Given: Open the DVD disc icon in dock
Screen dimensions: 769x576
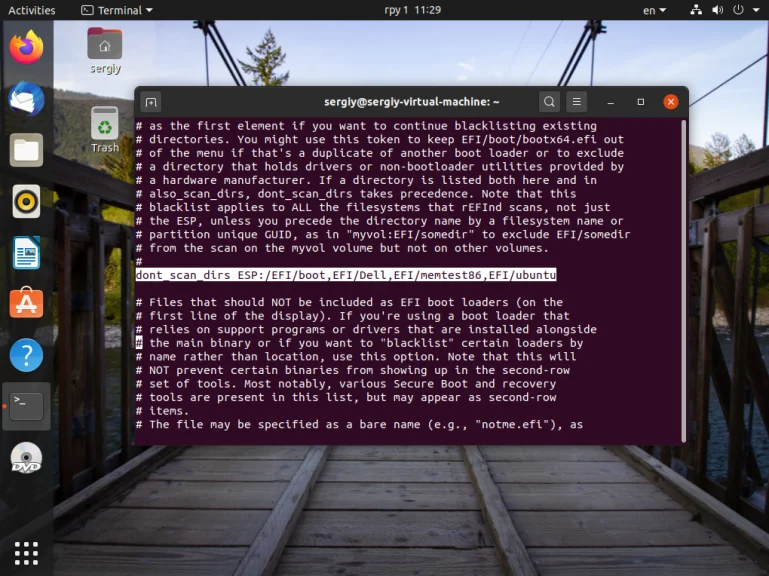Looking at the screenshot, I should pos(26,457).
